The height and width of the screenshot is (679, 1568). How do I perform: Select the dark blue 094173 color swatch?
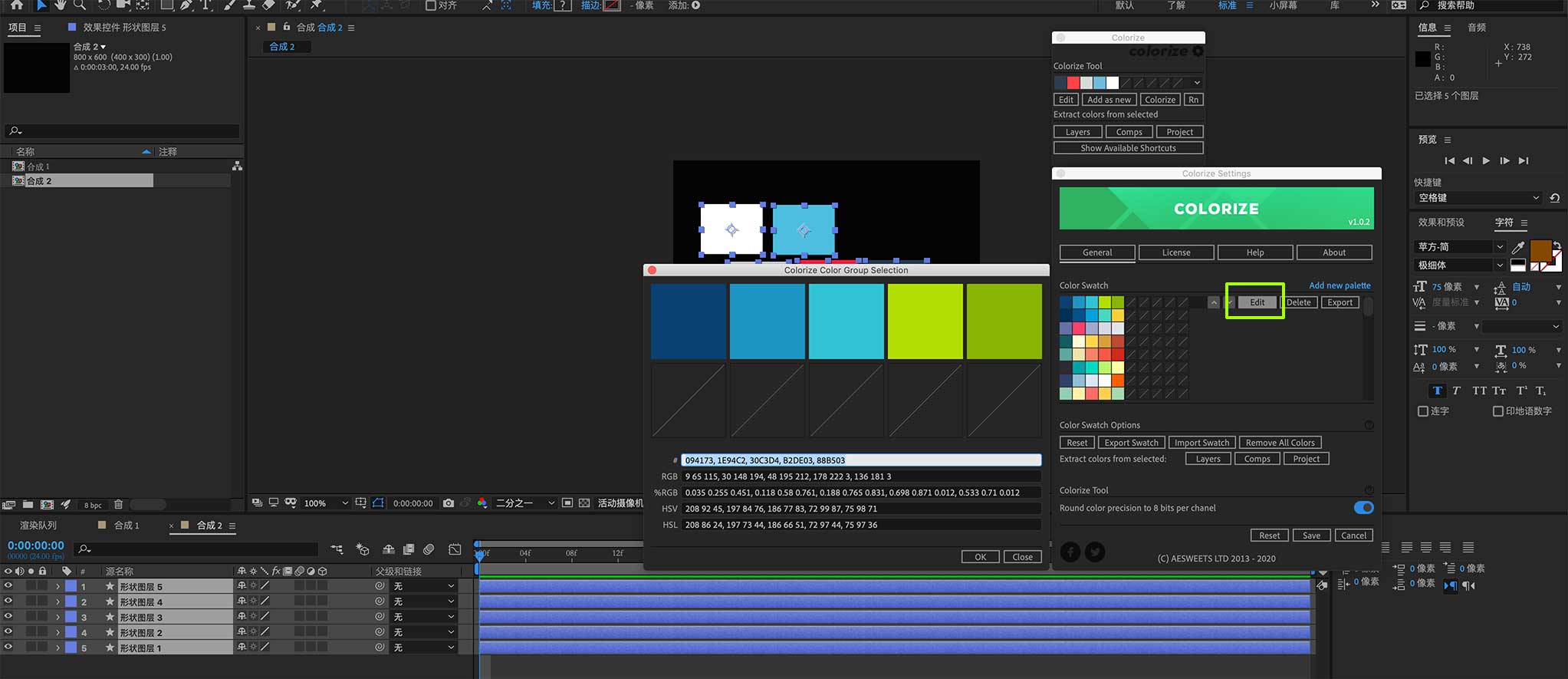coord(689,321)
